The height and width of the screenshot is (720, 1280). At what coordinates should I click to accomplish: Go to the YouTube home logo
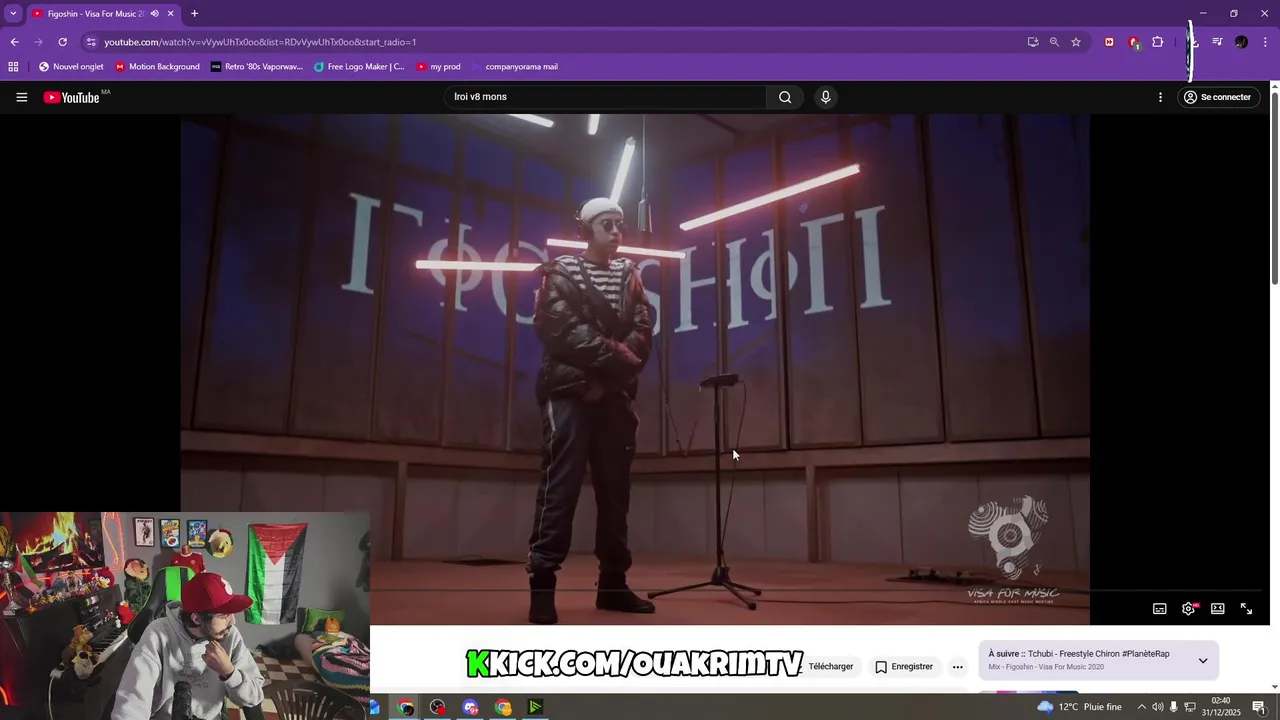click(x=72, y=97)
